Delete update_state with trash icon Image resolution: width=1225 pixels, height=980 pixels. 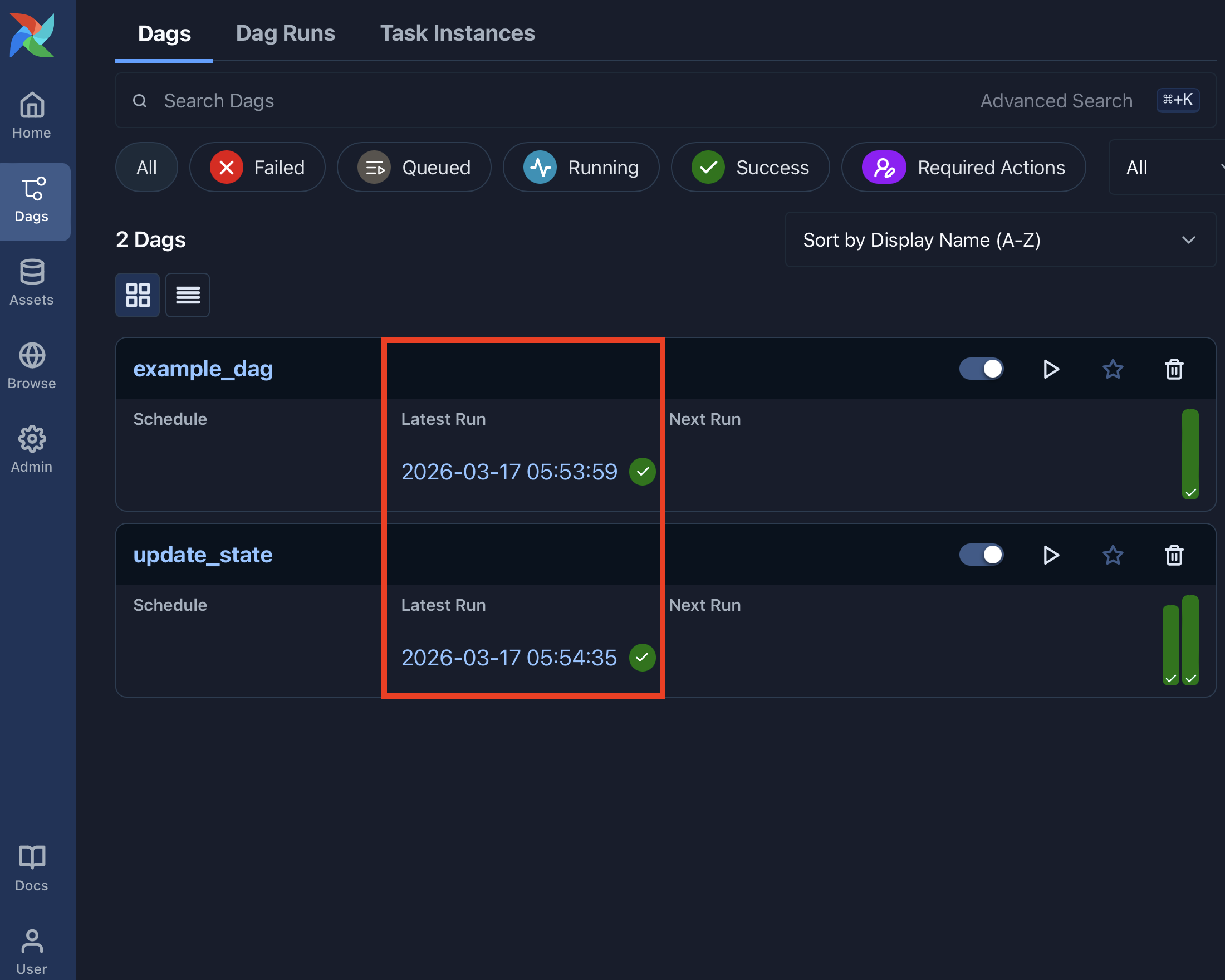[x=1174, y=555]
